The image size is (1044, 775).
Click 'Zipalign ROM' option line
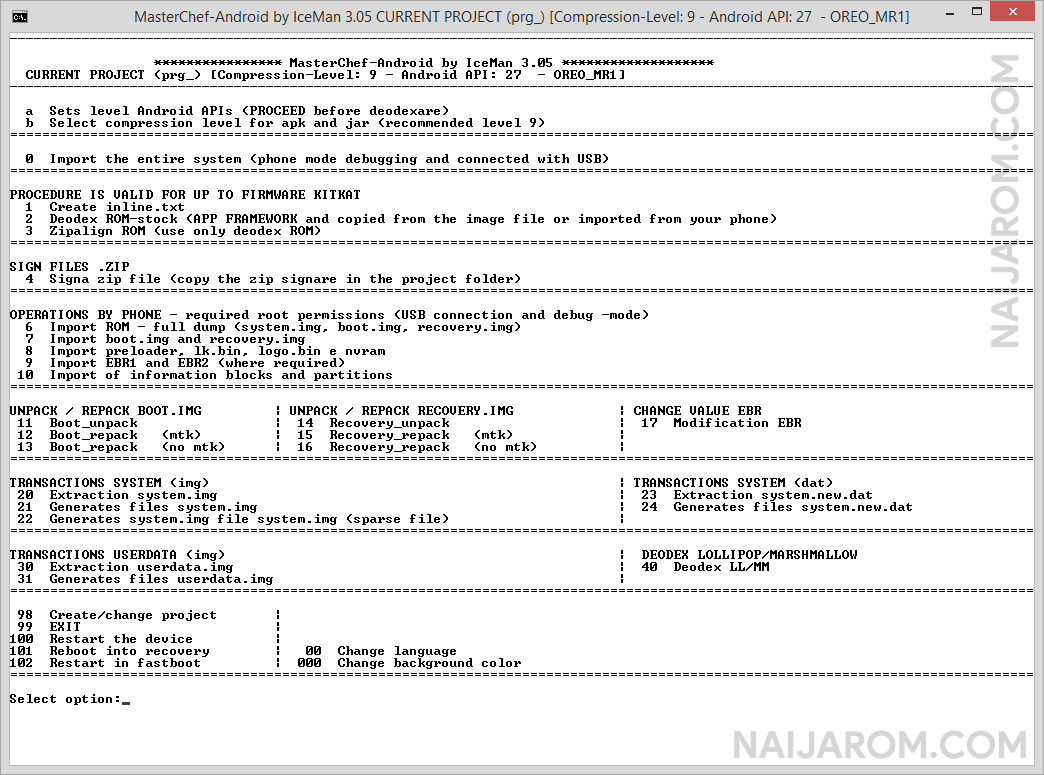[173, 231]
